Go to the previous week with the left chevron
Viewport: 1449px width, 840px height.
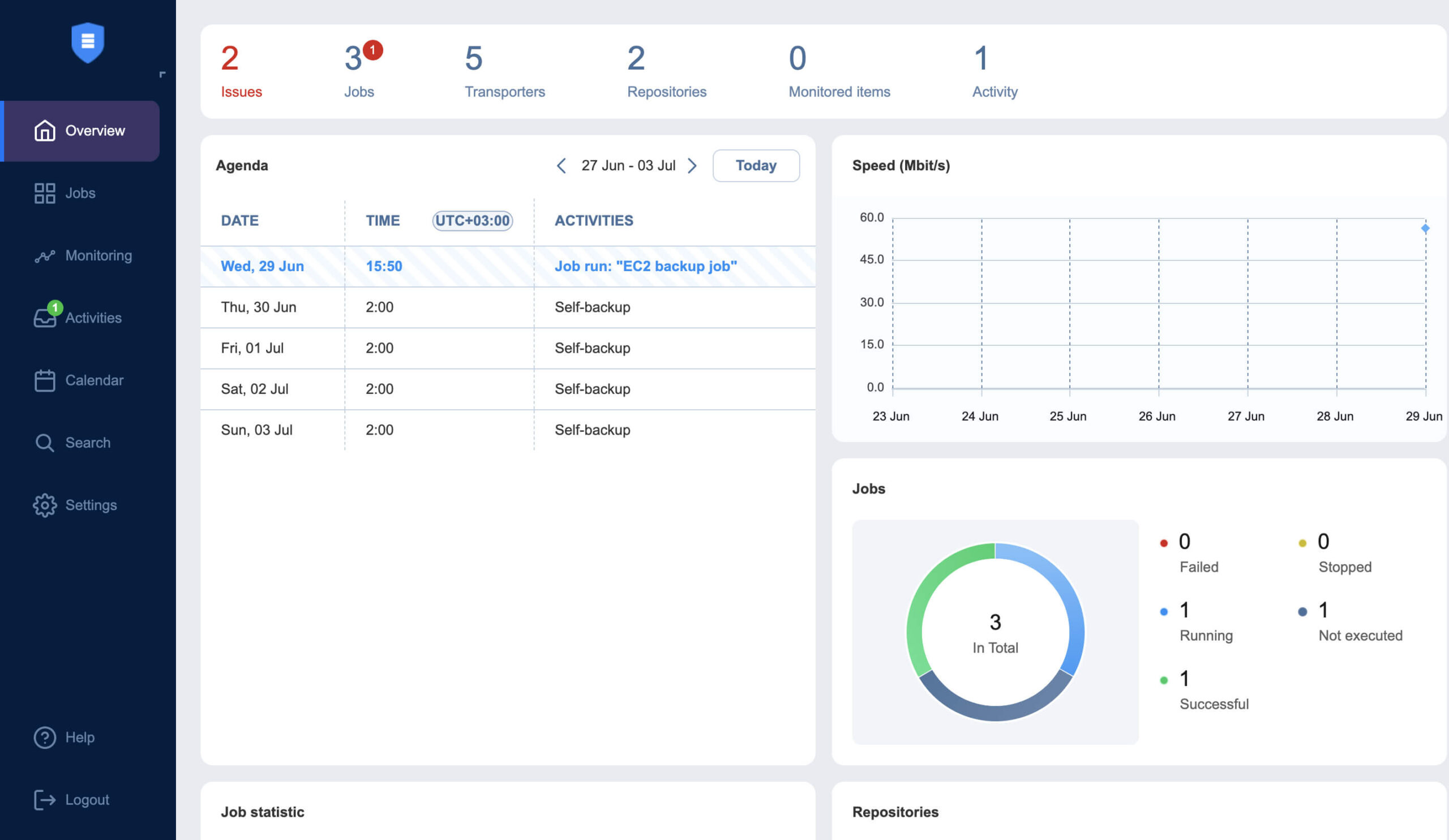coord(561,165)
